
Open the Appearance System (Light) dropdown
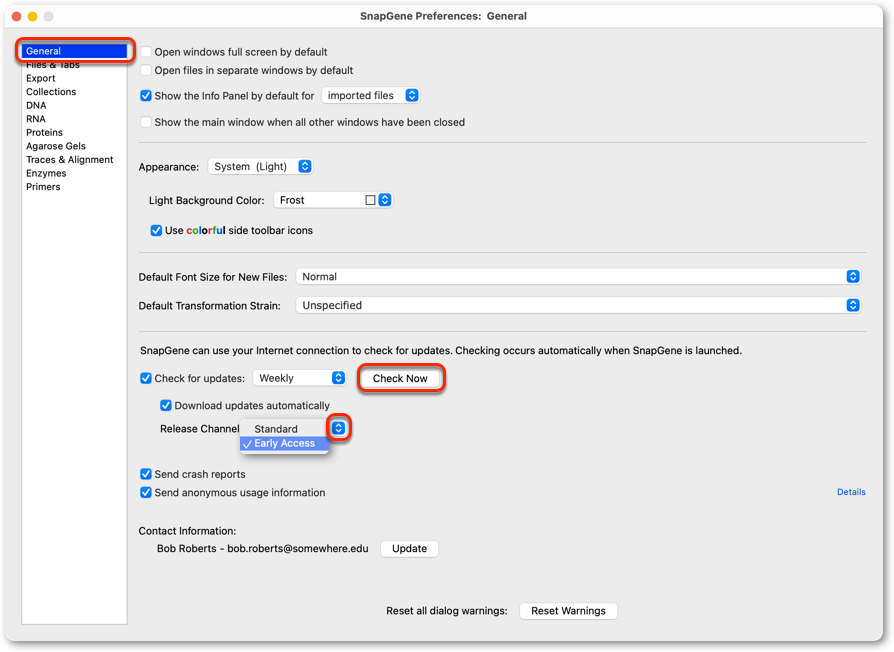click(x=260, y=166)
